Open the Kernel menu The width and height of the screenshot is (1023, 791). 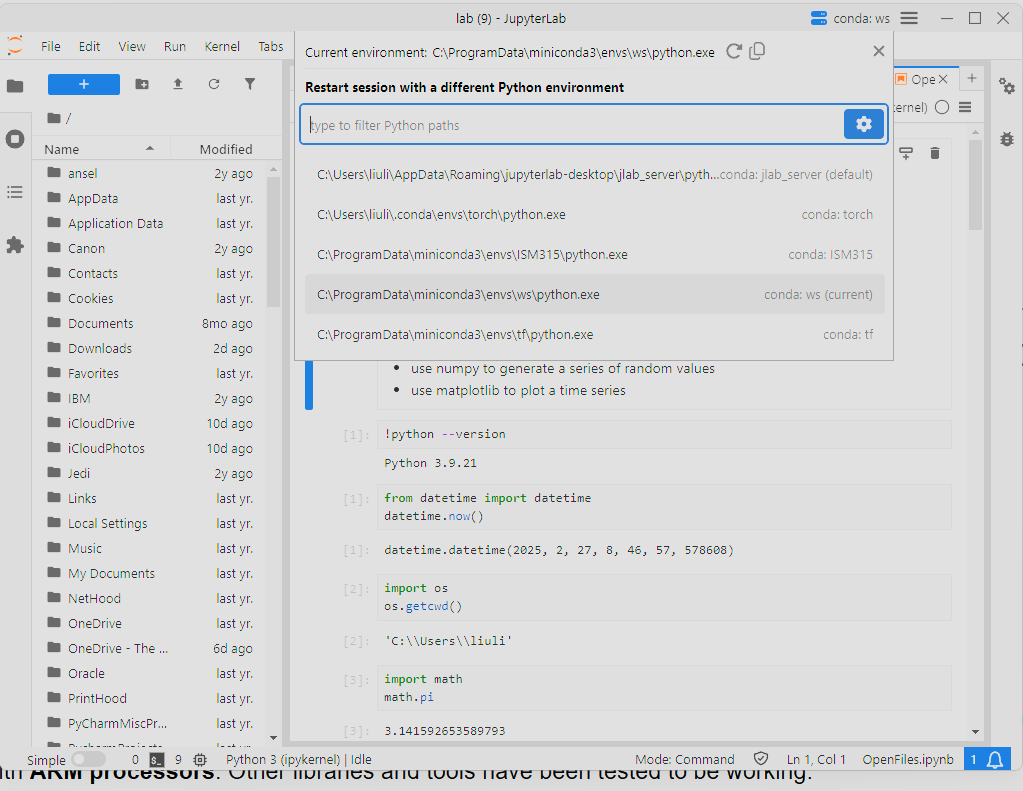click(x=222, y=46)
